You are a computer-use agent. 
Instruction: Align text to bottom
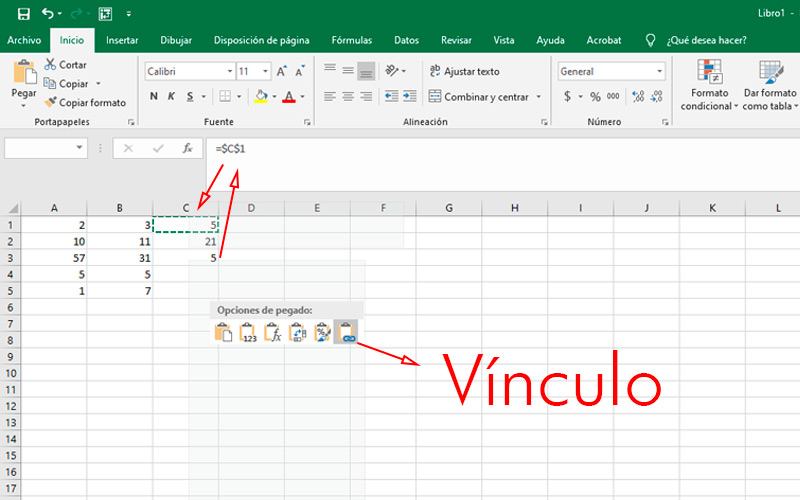366,71
